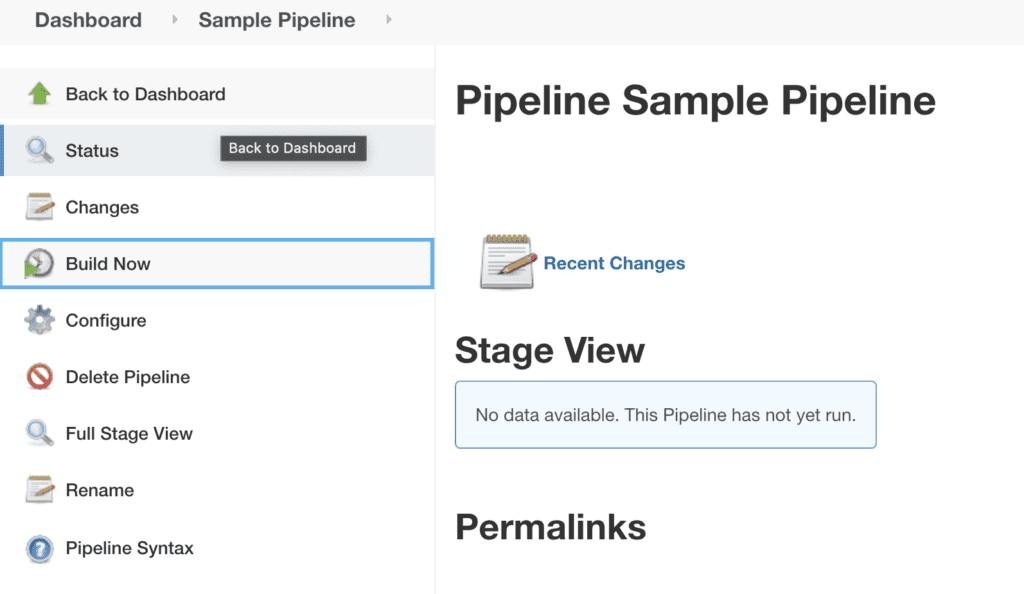Click the blue question mark Pipeline Syntax icon
Screen dimensions: 1024x594
[x=39, y=548]
